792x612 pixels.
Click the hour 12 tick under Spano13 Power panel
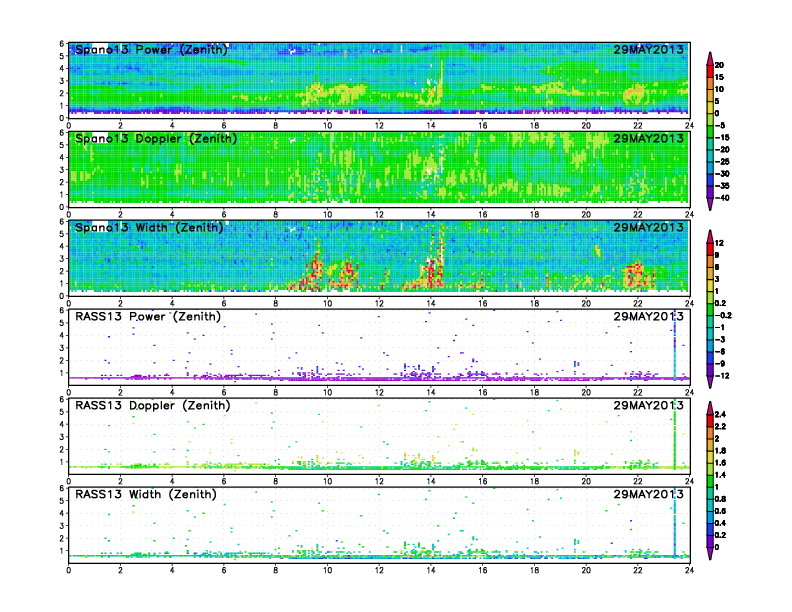point(379,125)
